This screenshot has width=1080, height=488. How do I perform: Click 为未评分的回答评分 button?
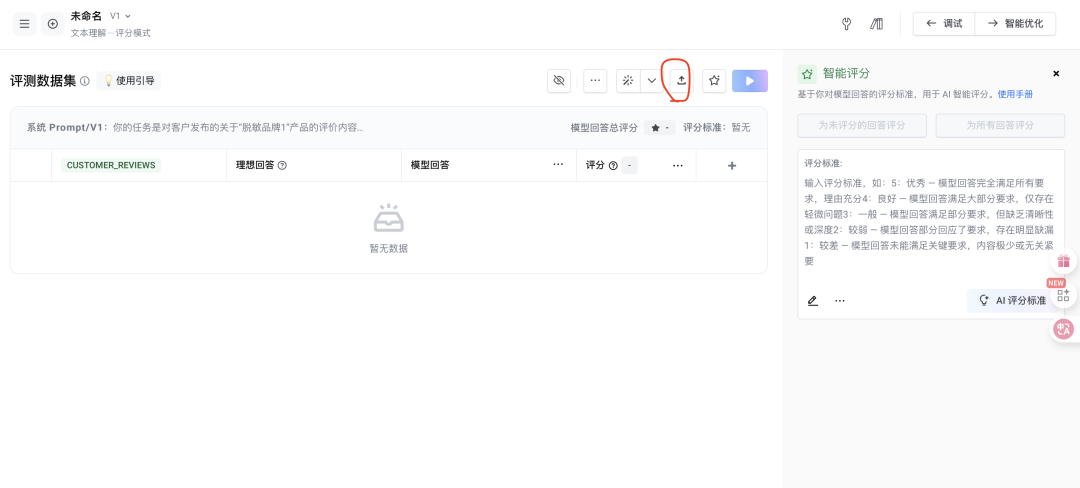coord(862,126)
